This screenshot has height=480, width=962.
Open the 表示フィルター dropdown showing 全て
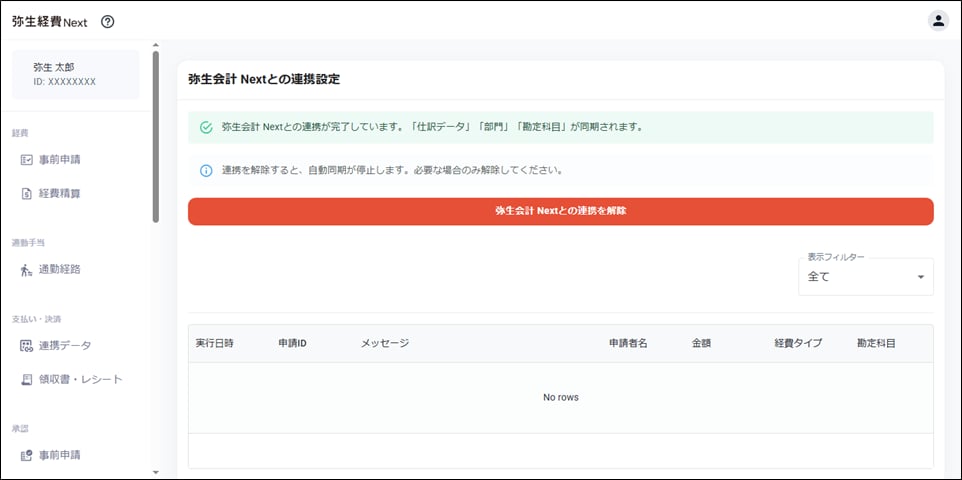tap(866, 277)
